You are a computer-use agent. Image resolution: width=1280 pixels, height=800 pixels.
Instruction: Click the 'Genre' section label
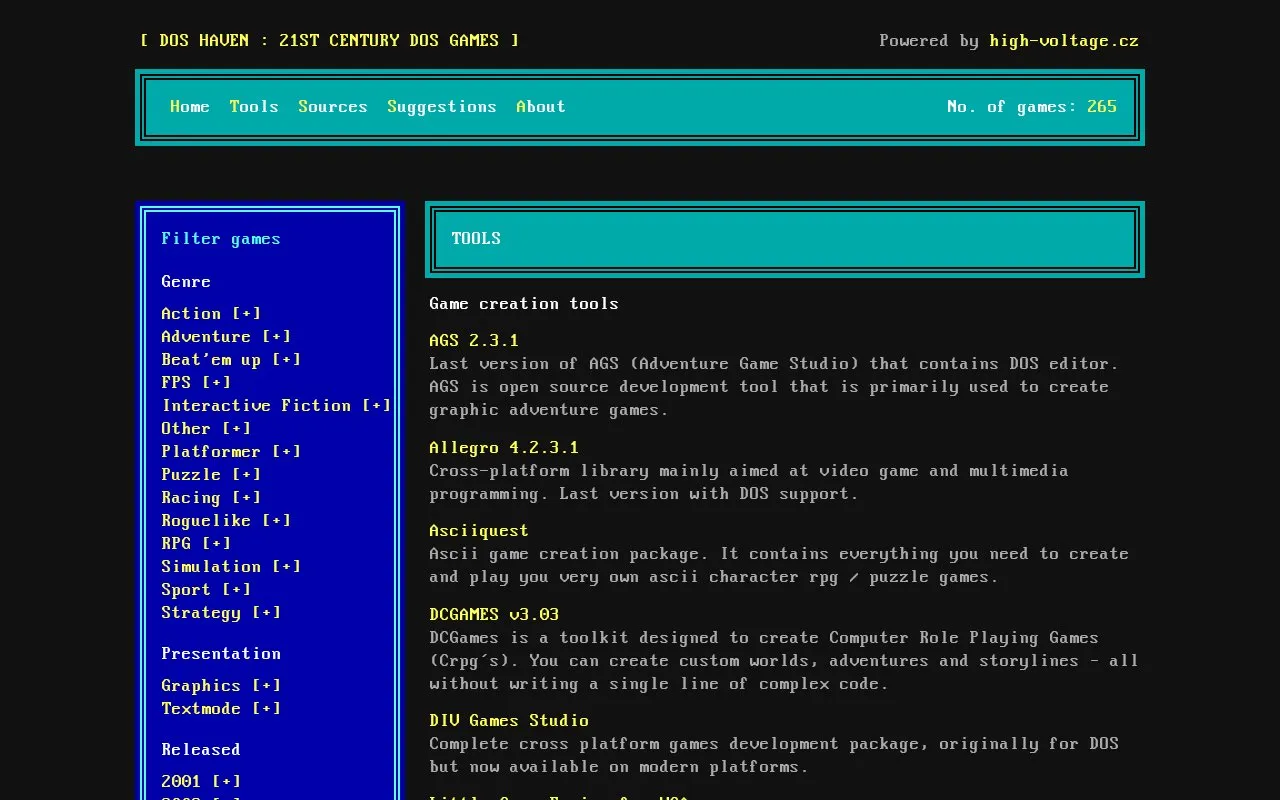tap(186, 281)
